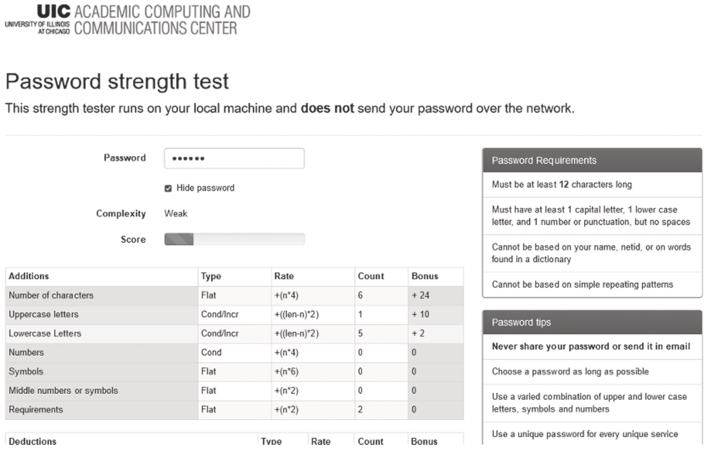Click the 12 characters long requirement item
Screen dimensions: 708x449
pyautogui.click(x=592, y=185)
